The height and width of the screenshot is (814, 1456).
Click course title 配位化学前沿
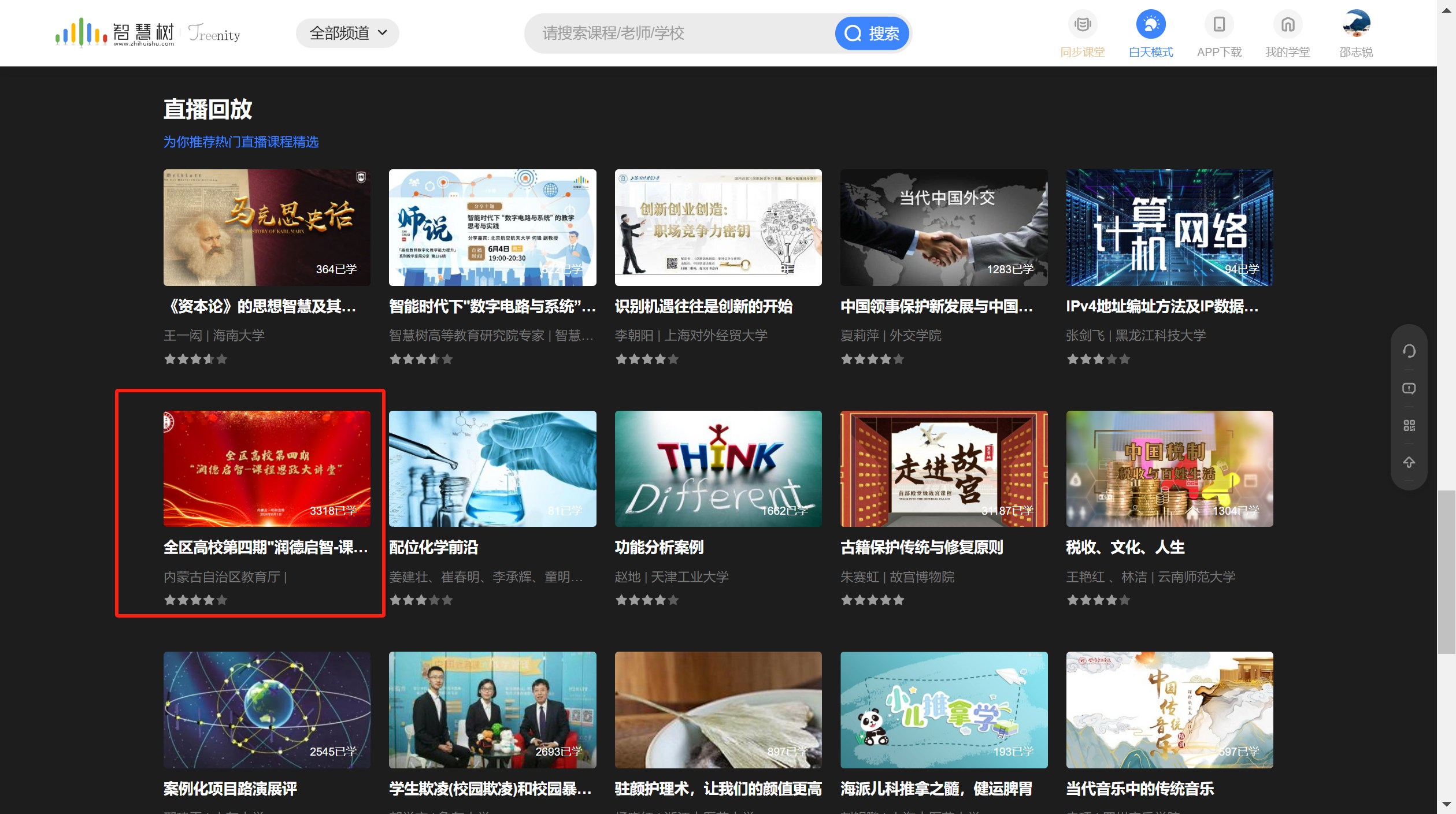(x=434, y=547)
